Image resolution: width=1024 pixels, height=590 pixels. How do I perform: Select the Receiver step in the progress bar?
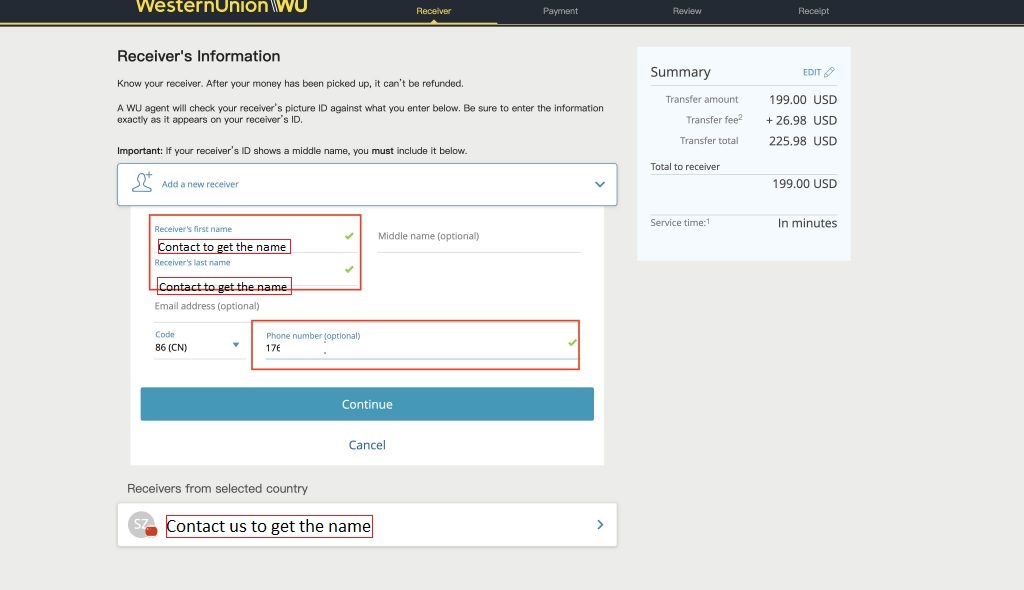pyautogui.click(x=433, y=11)
